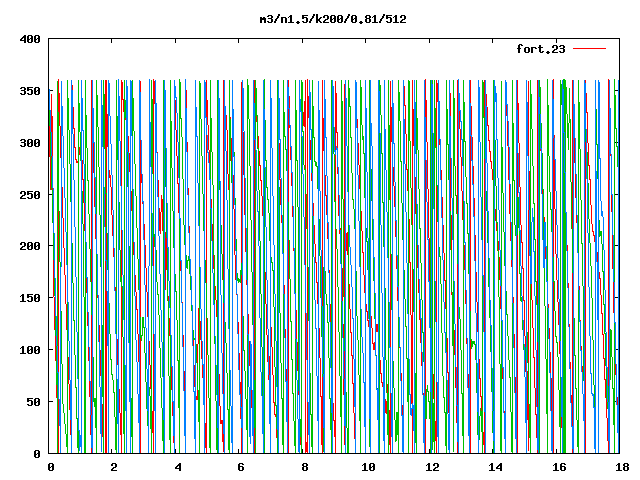The height and width of the screenshot is (480, 640).
Task: Click the plot title m3/n1.5/k200/0.81/512
Action: click(x=333, y=20)
